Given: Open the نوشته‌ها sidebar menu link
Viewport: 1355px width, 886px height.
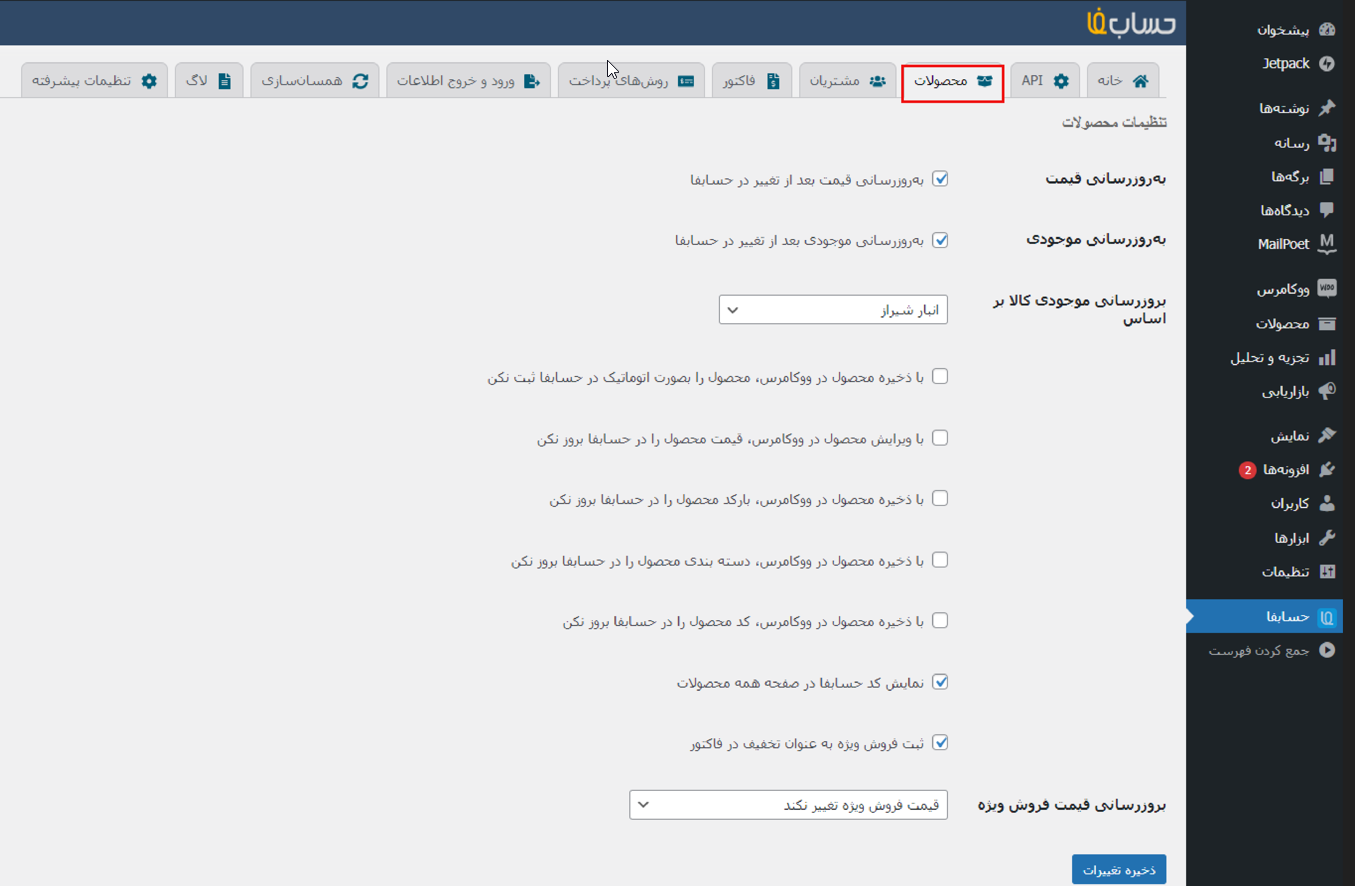Looking at the screenshot, I should click(1285, 108).
